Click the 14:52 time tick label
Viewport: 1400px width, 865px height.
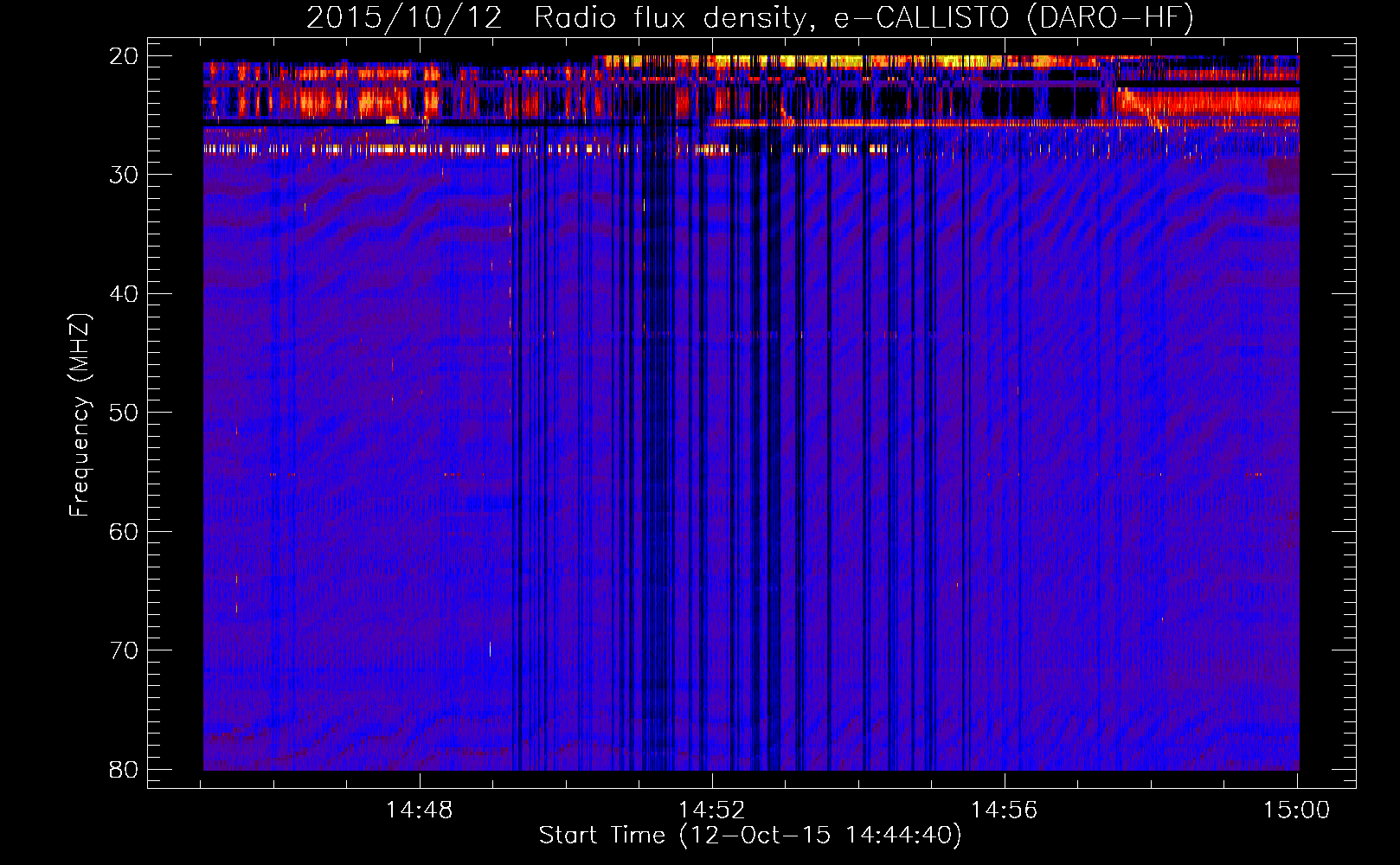click(x=712, y=811)
